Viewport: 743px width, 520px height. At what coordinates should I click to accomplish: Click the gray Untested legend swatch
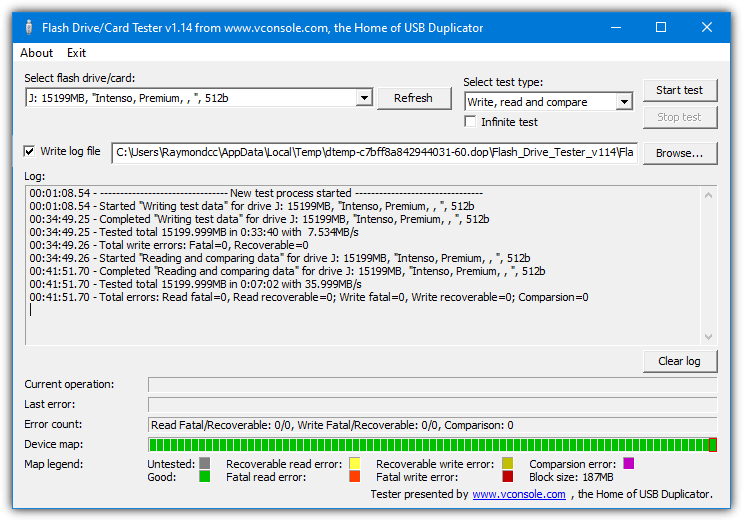[x=205, y=463]
